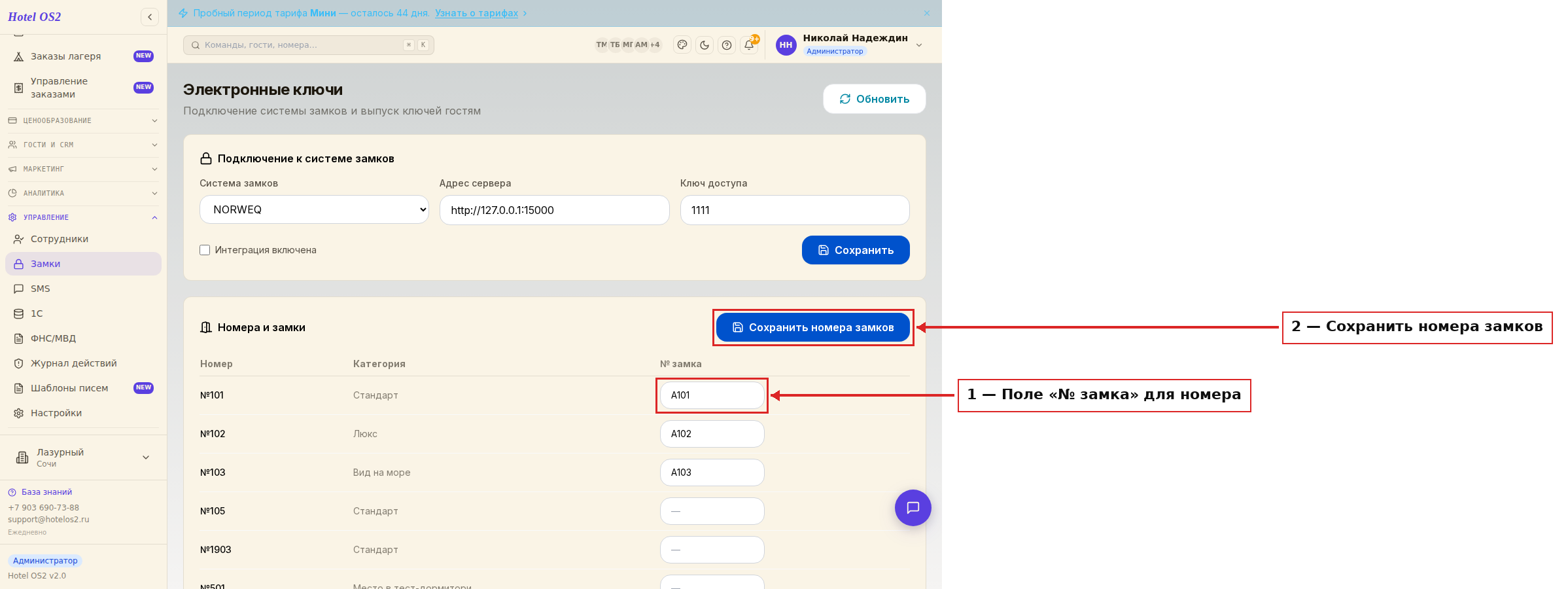1568x589 pixels.
Task: Dismiss the trial period banner
Action: 927,13
